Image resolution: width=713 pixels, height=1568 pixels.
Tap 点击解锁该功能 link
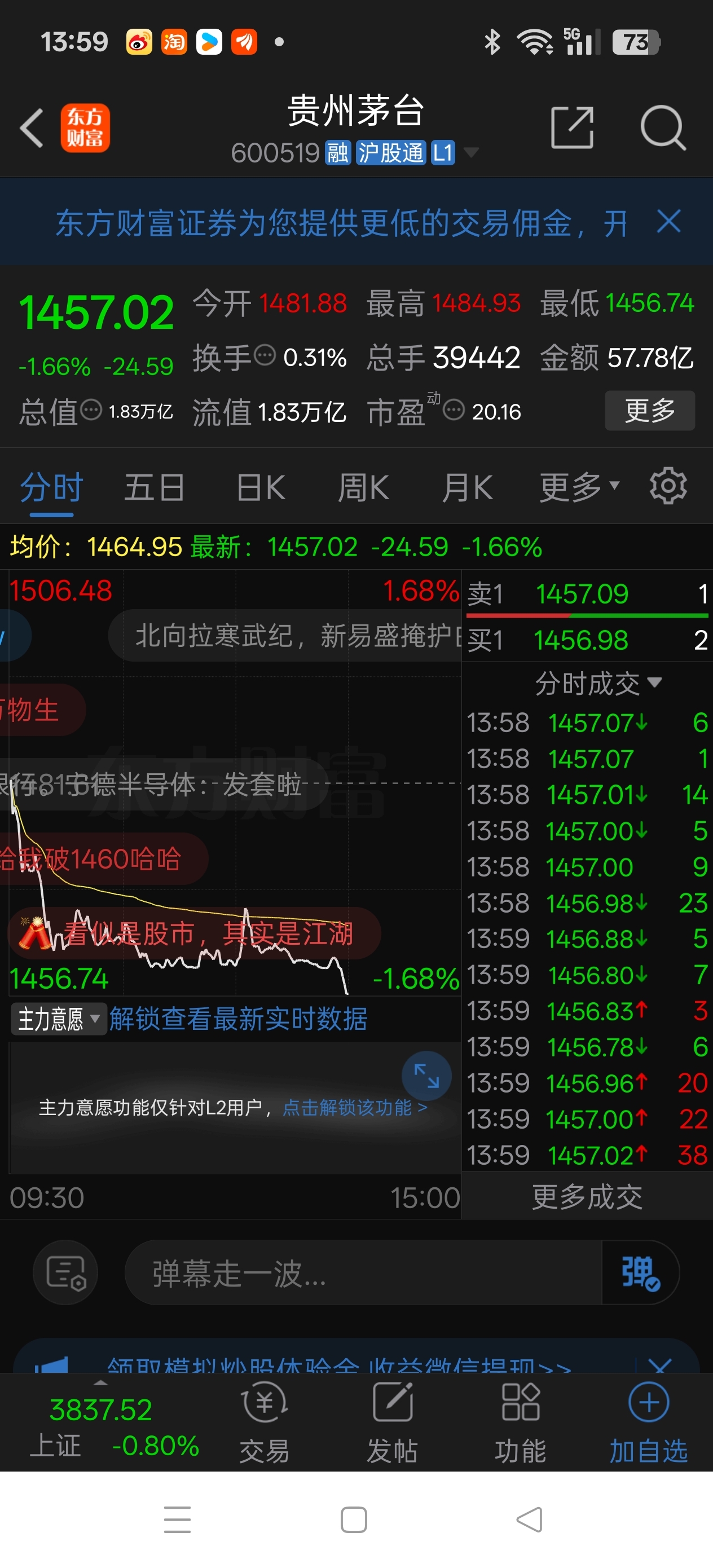point(355,1107)
